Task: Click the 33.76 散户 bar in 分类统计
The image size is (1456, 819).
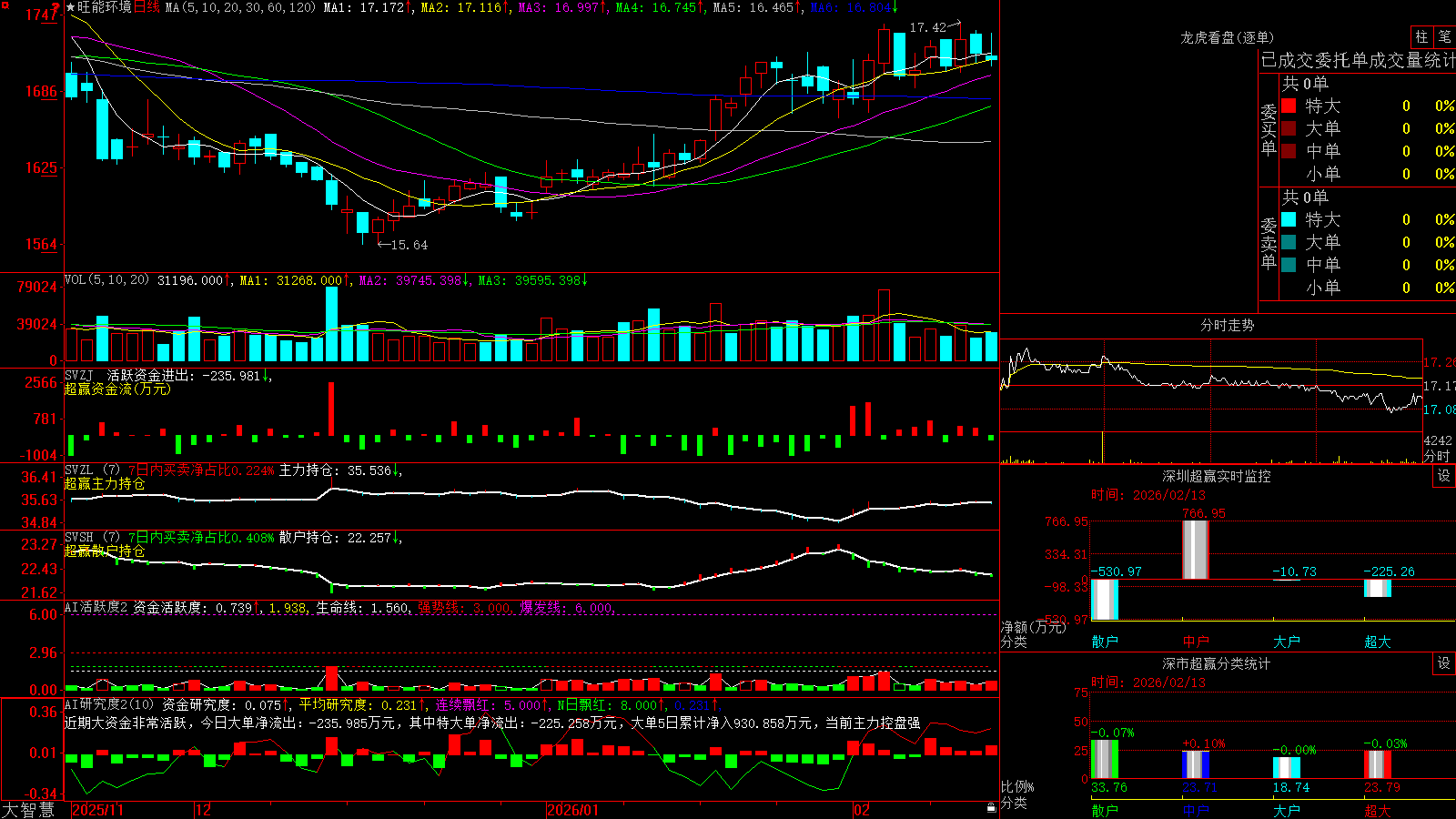Action: (1105, 759)
